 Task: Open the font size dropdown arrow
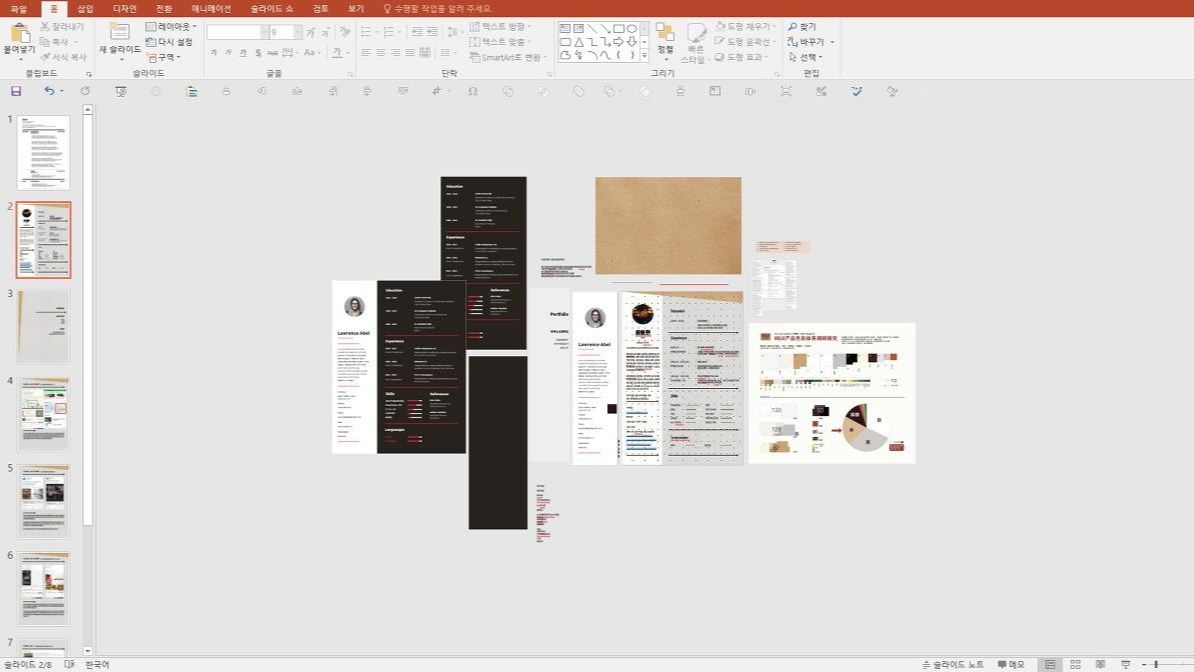[x=298, y=32]
